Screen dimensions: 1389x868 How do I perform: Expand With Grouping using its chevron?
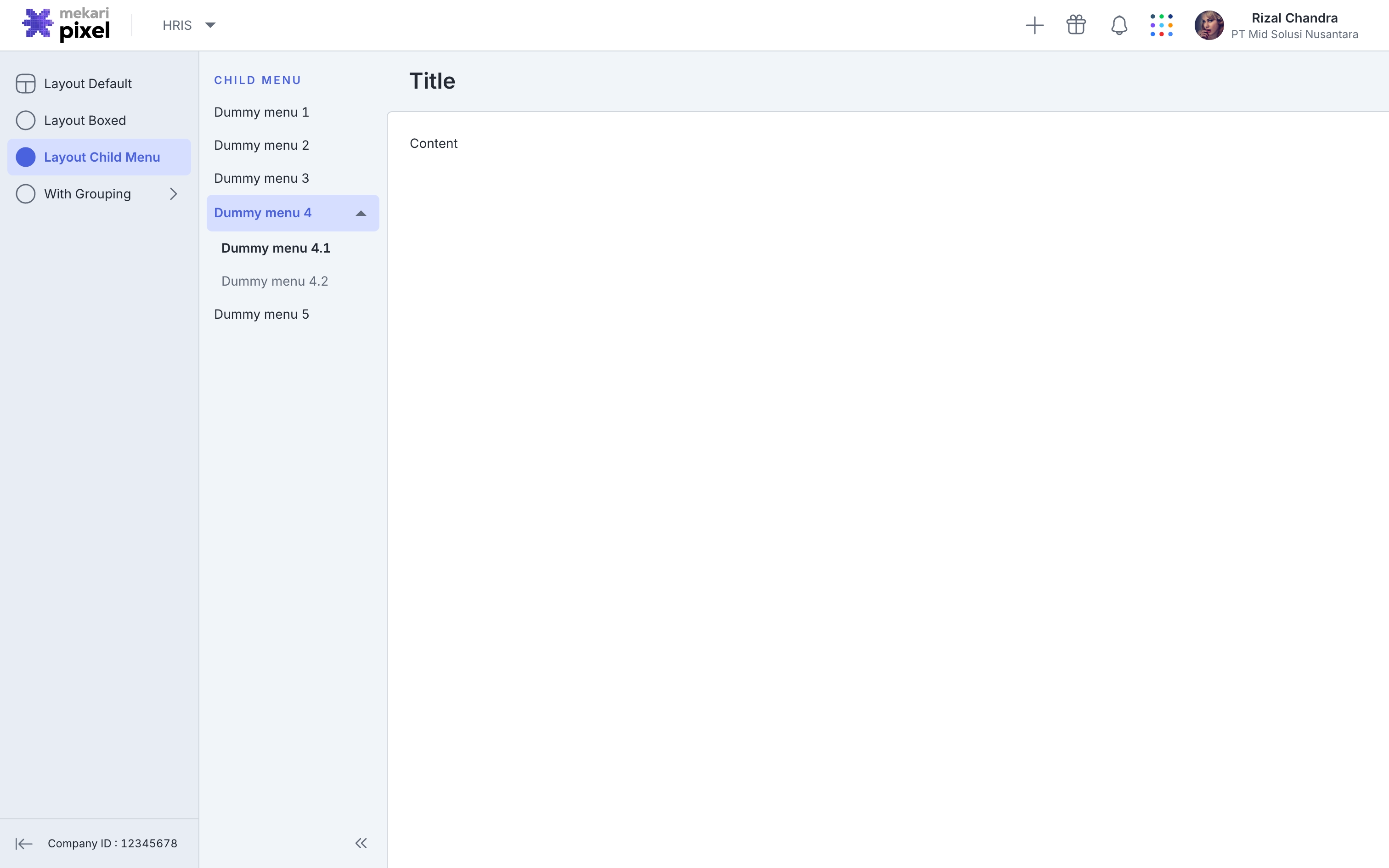(173, 194)
